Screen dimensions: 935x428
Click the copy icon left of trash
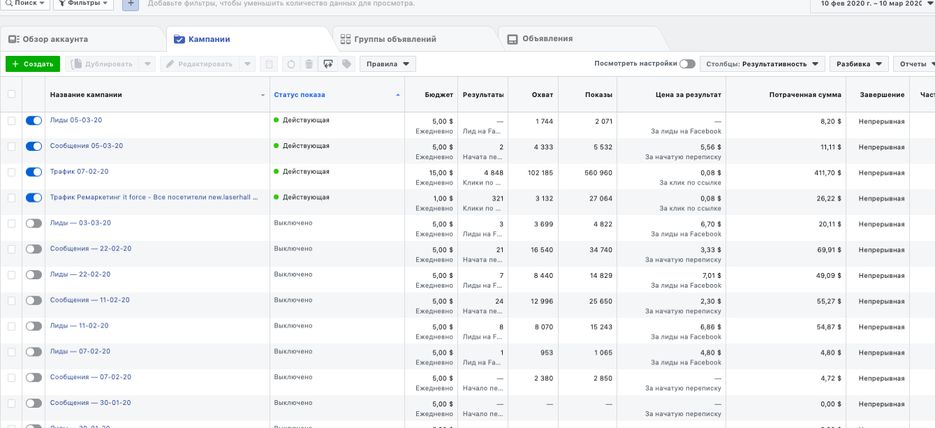point(270,64)
